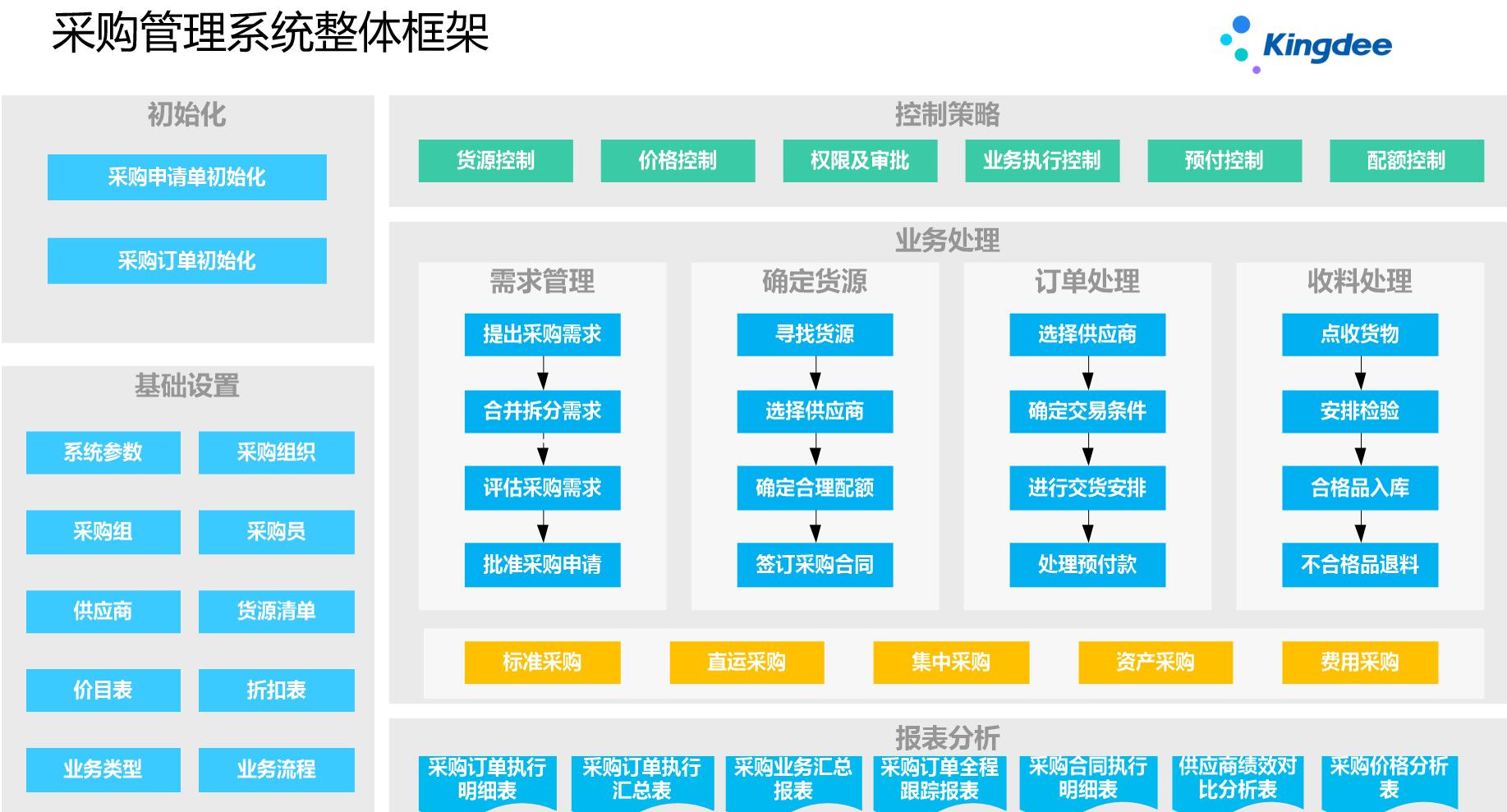Choose the 直运采购 yellow box
This screenshot has height=812, width=1507.
747,663
